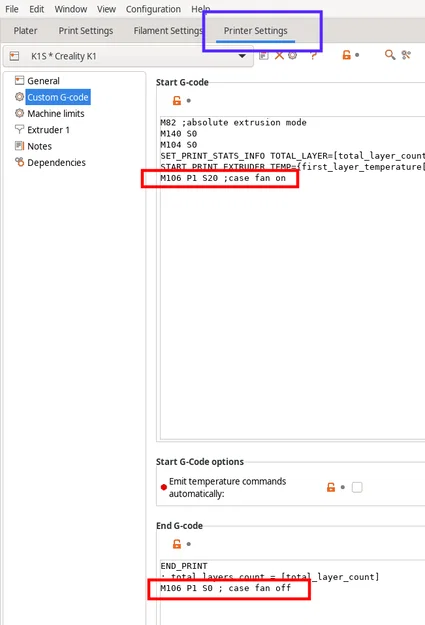This screenshot has height=625, width=425.
Task: Click the END_PRINT line in End G-code
Action: [x=184, y=566]
